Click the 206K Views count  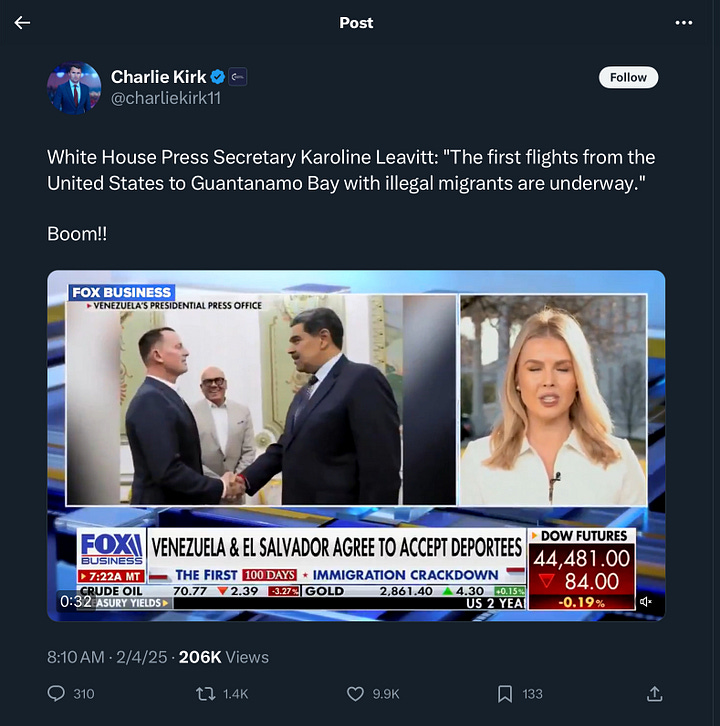[224, 657]
